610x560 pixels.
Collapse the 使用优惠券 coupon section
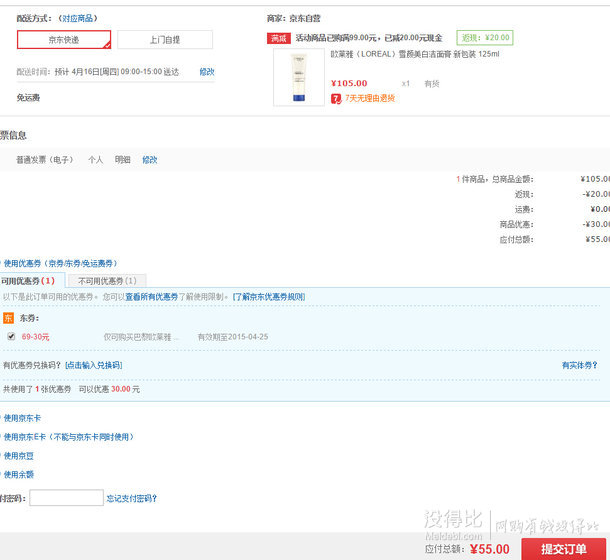point(60,262)
